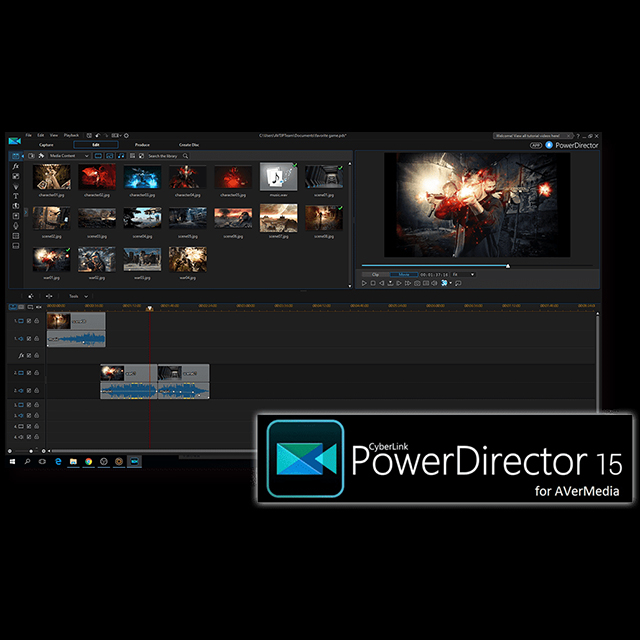Toggle enable checkbox on audio track 1
Viewport: 640px width, 640px height.
tap(29, 339)
